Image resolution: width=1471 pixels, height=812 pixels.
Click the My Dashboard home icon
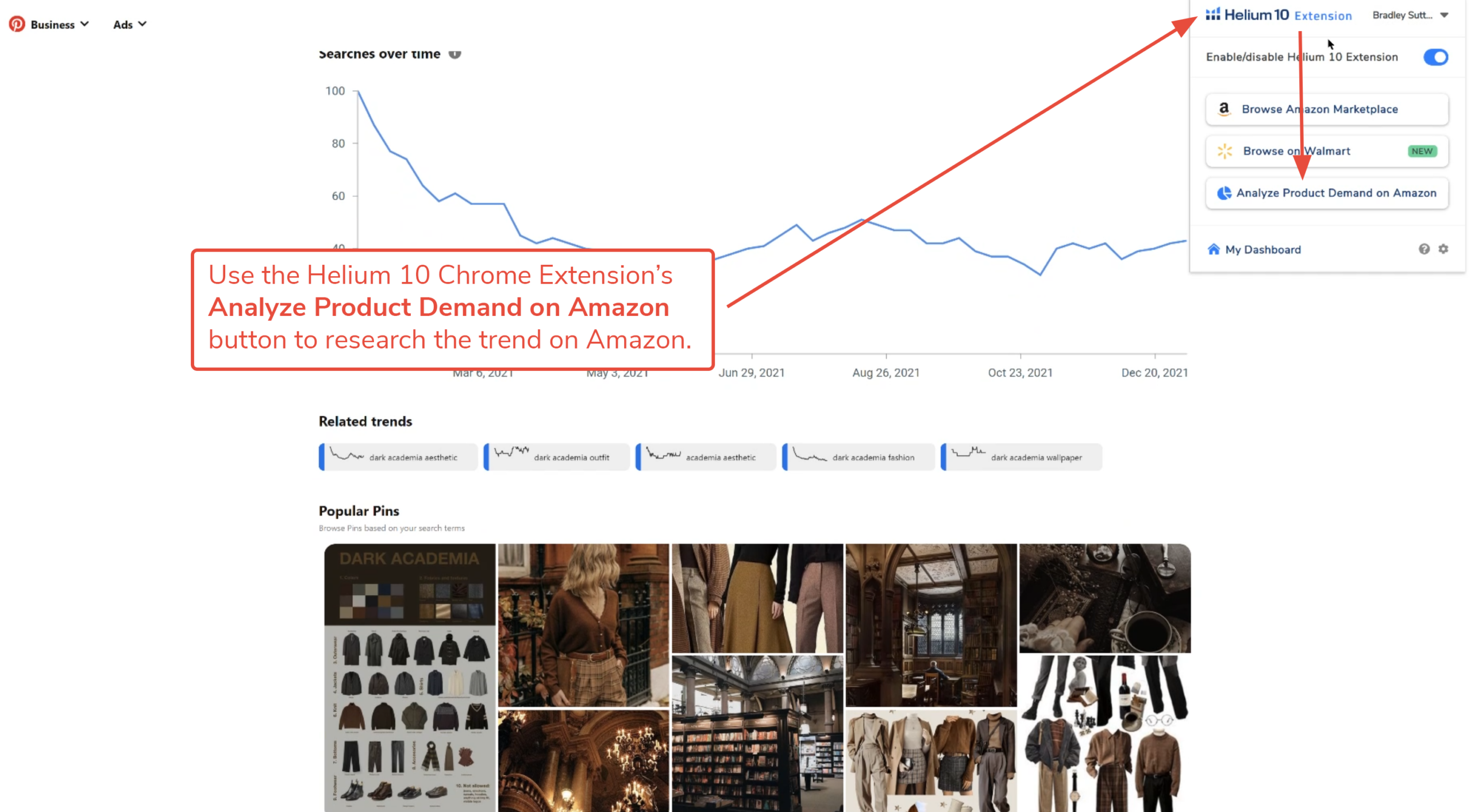click(1214, 249)
